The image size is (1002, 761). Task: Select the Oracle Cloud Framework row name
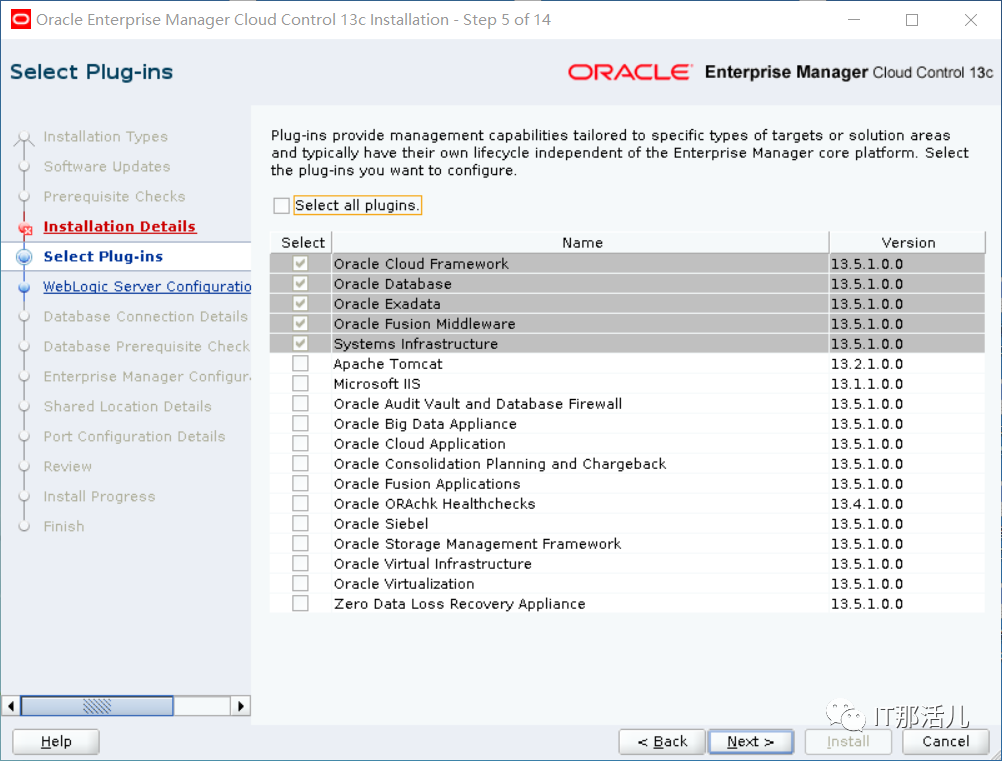(x=421, y=264)
